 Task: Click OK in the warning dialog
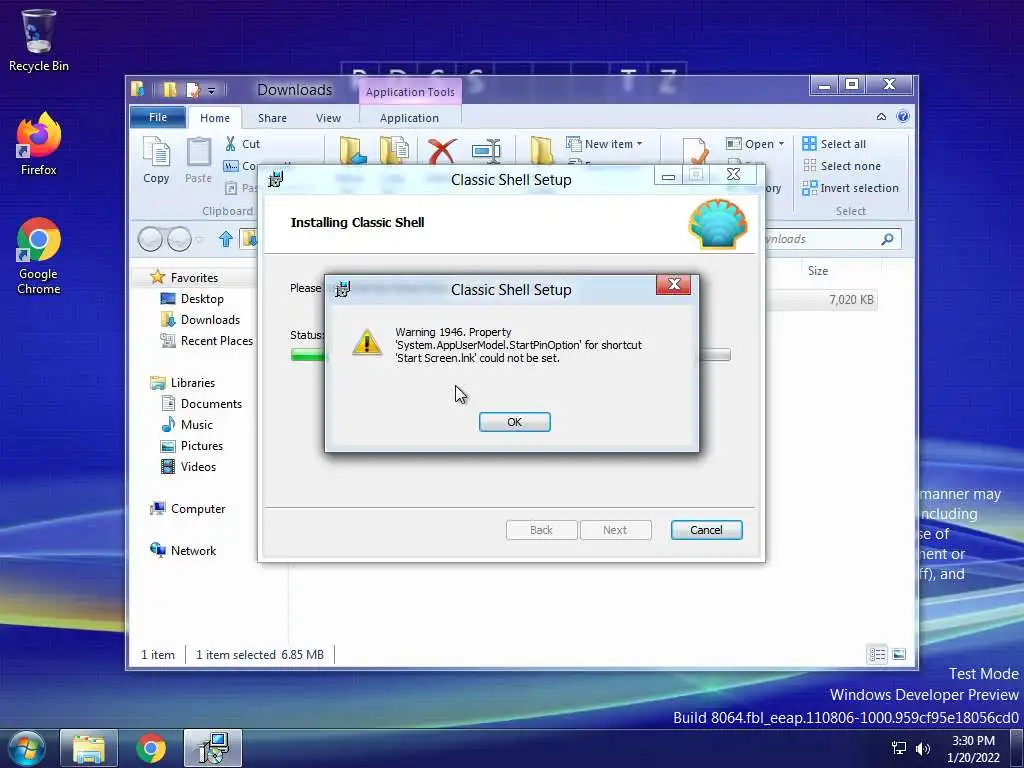[515, 422]
